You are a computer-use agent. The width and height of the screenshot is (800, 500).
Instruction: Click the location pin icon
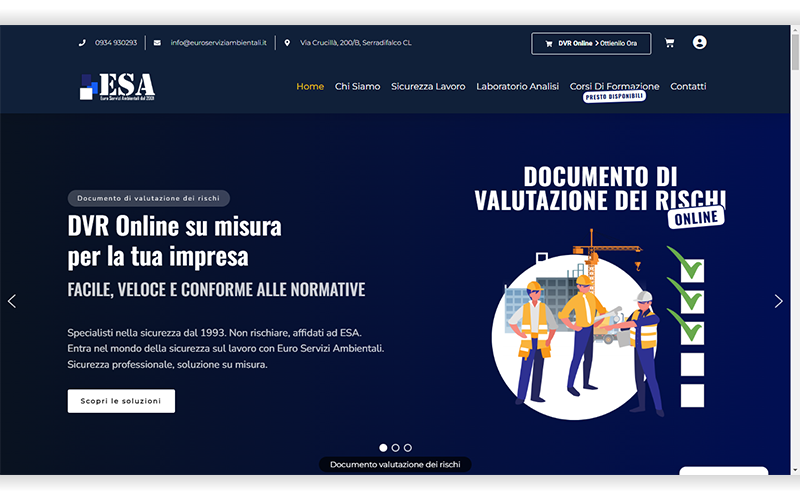pyautogui.click(x=287, y=43)
